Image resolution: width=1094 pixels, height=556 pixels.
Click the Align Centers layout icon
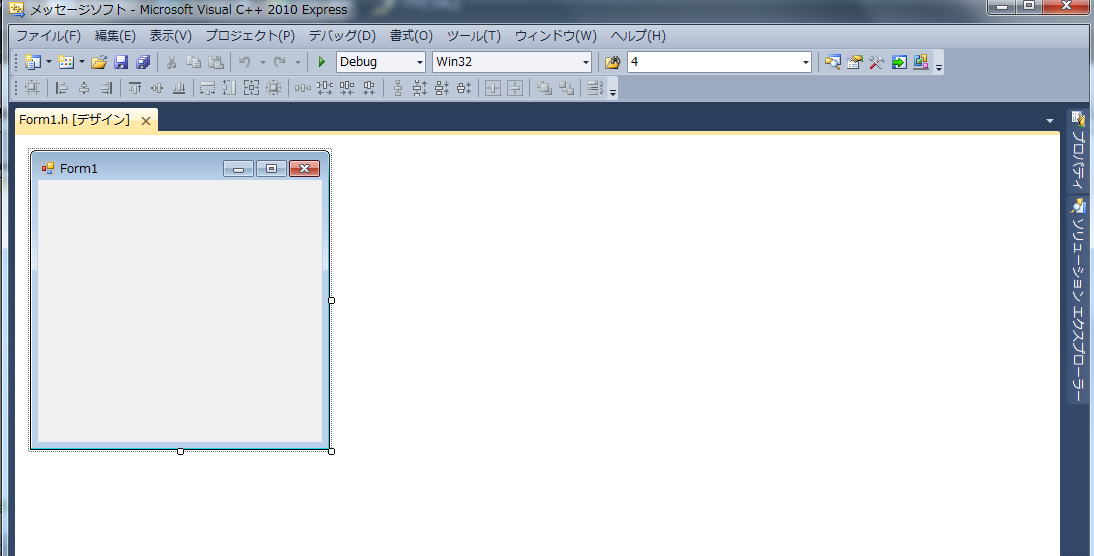point(84,88)
